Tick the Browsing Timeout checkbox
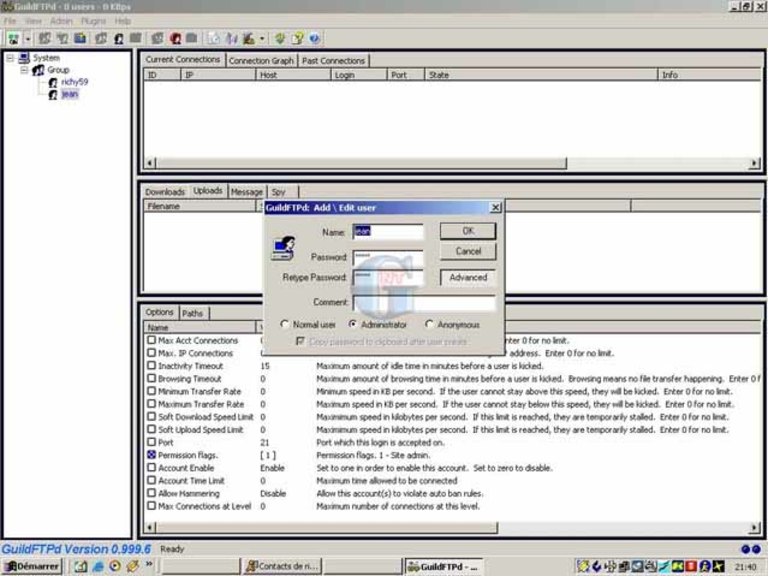This screenshot has height=576, width=768. click(152, 378)
